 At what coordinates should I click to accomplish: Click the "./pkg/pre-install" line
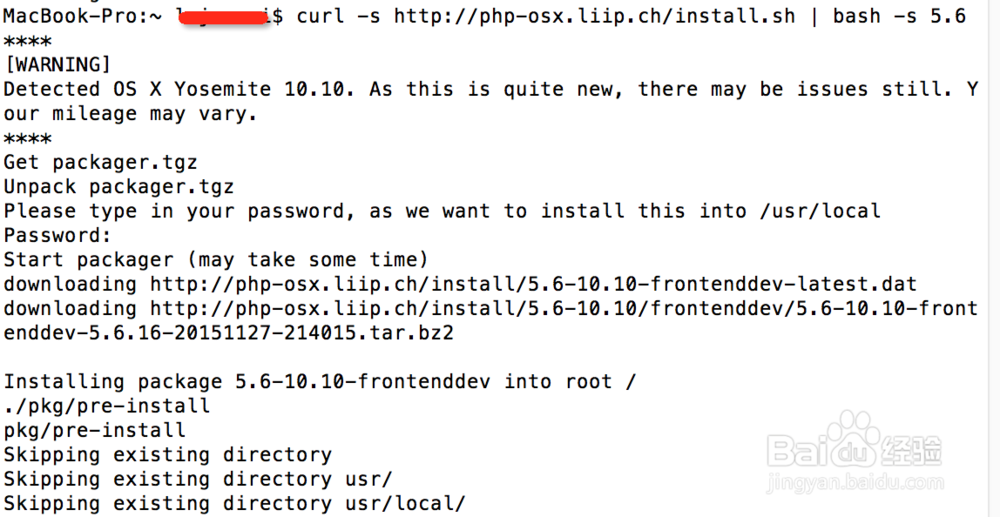(x=107, y=406)
